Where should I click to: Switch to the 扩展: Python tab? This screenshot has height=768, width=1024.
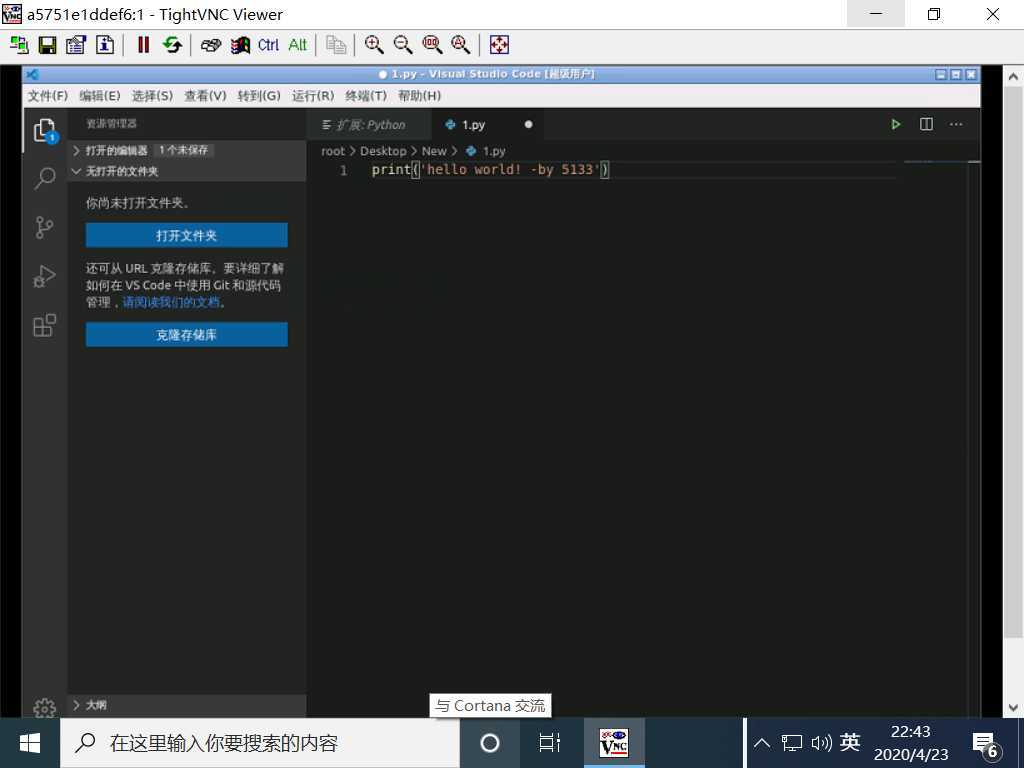(369, 125)
